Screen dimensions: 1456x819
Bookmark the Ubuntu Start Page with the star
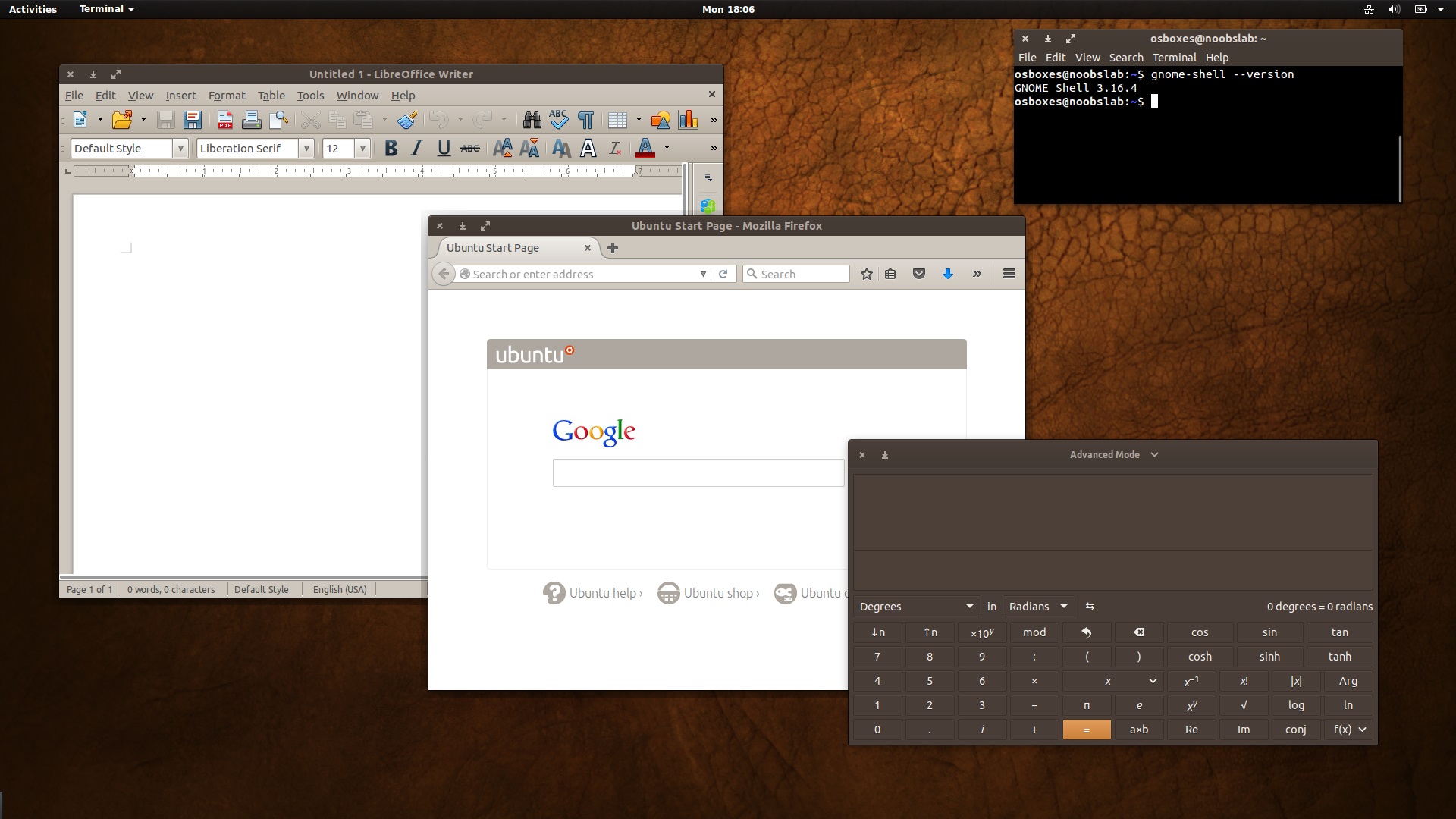click(866, 274)
